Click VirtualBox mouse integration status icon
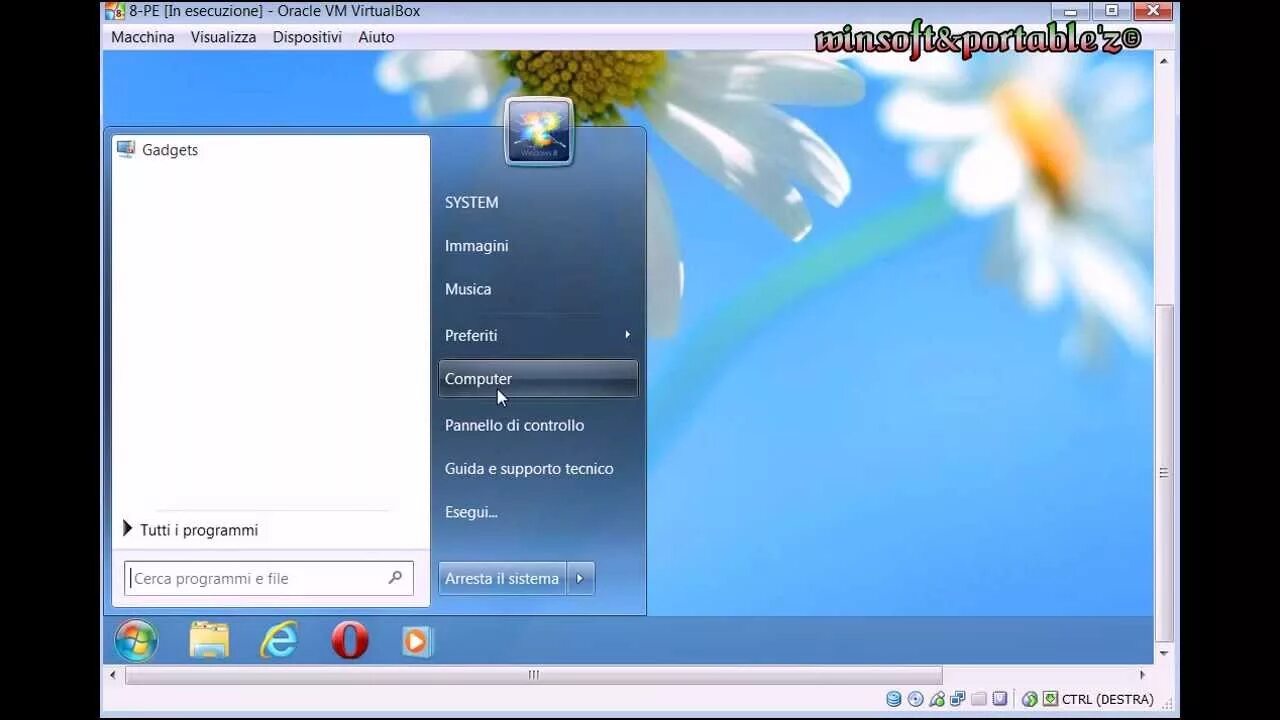 coord(1030,699)
